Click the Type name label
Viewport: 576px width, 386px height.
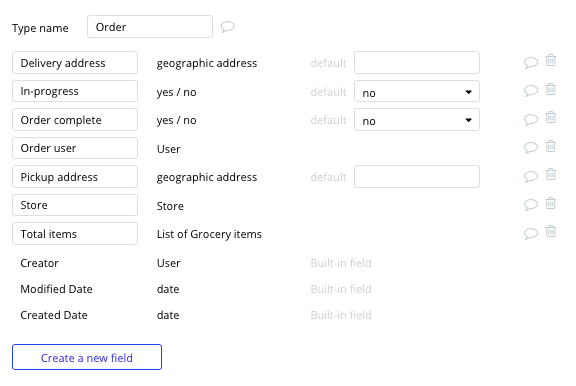[40, 28]
